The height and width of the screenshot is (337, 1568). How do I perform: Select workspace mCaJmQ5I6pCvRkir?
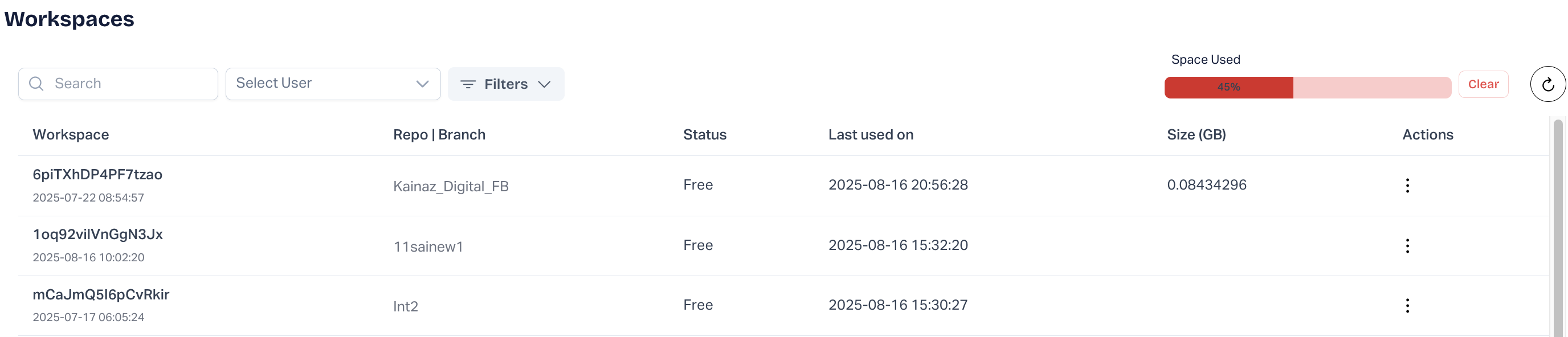(x=101, y=294)
